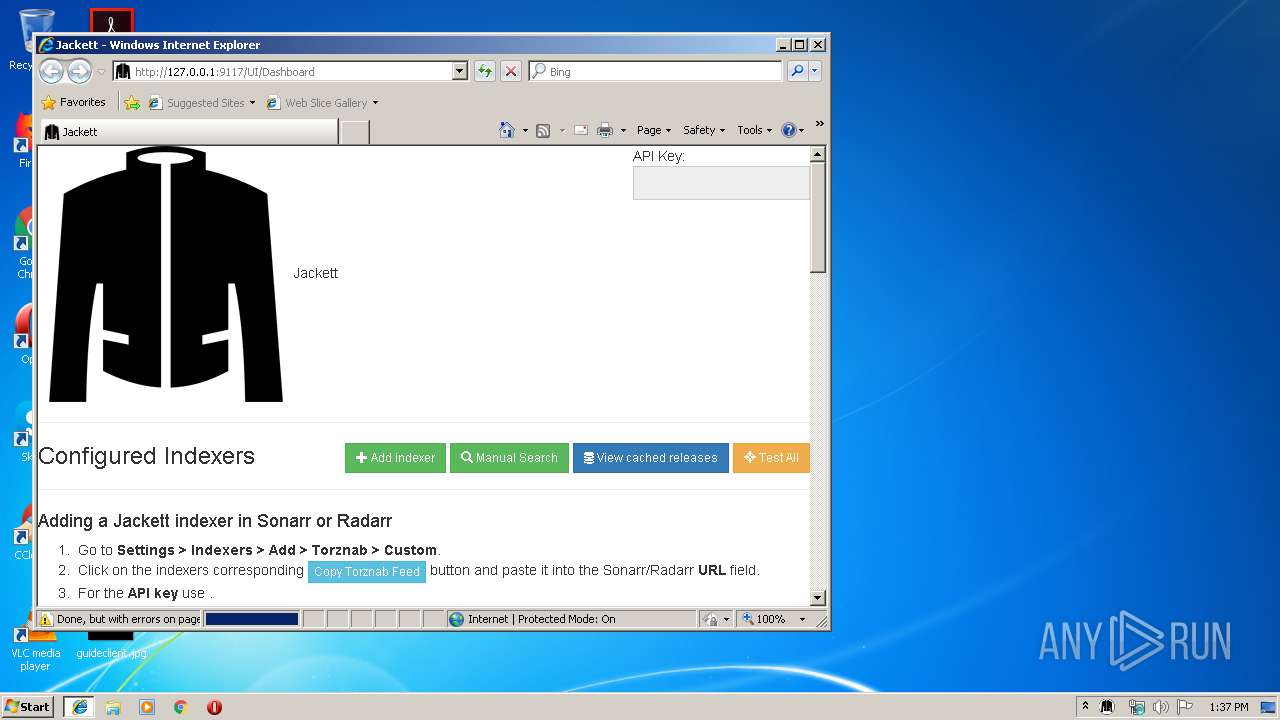Open a new blank tab

pyautogui.click(x=355, y=132)
